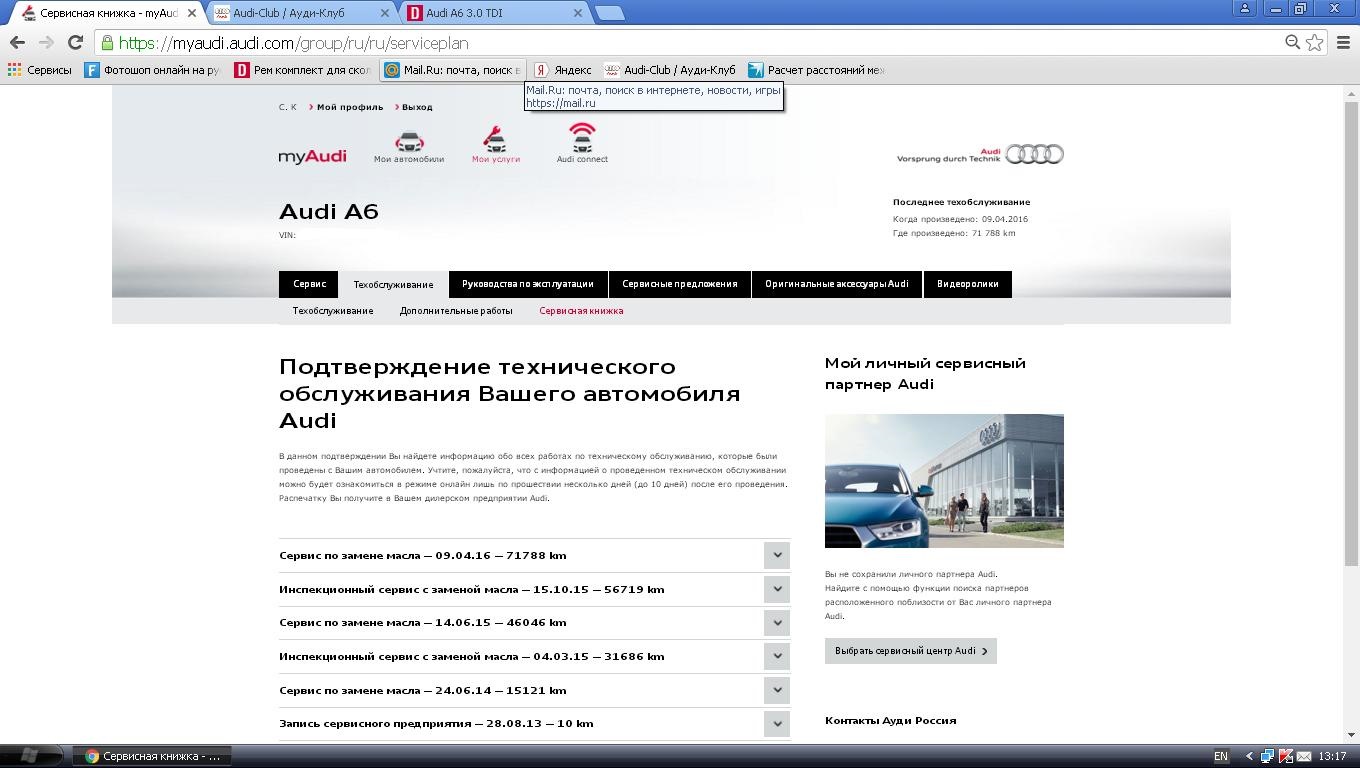Show hidden tray icons arrow
Viewport: 1360px width, 768px height.
pos(1249,757)
